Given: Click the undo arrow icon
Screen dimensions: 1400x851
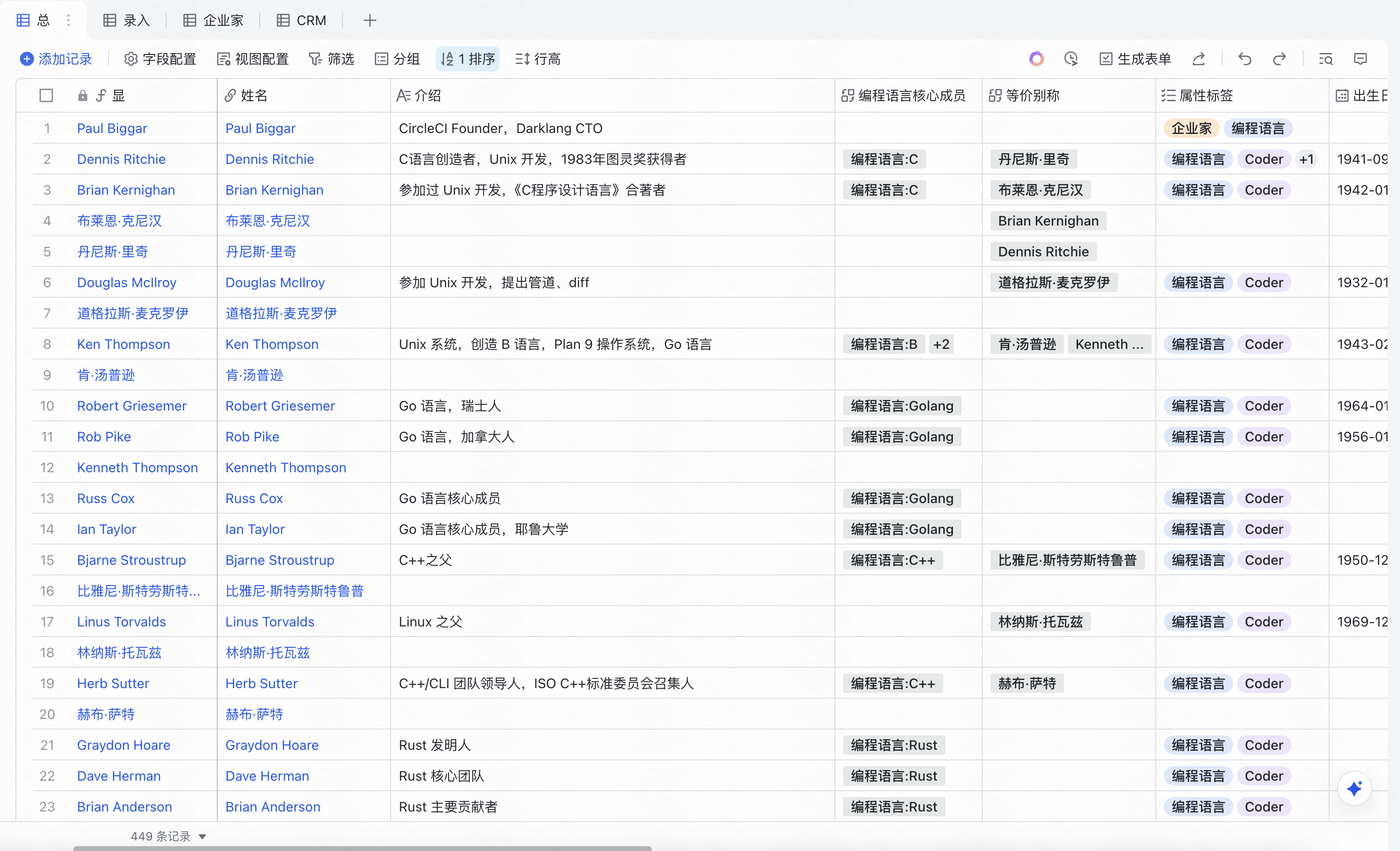Looking at the screenshot, I should [1244, 59].
